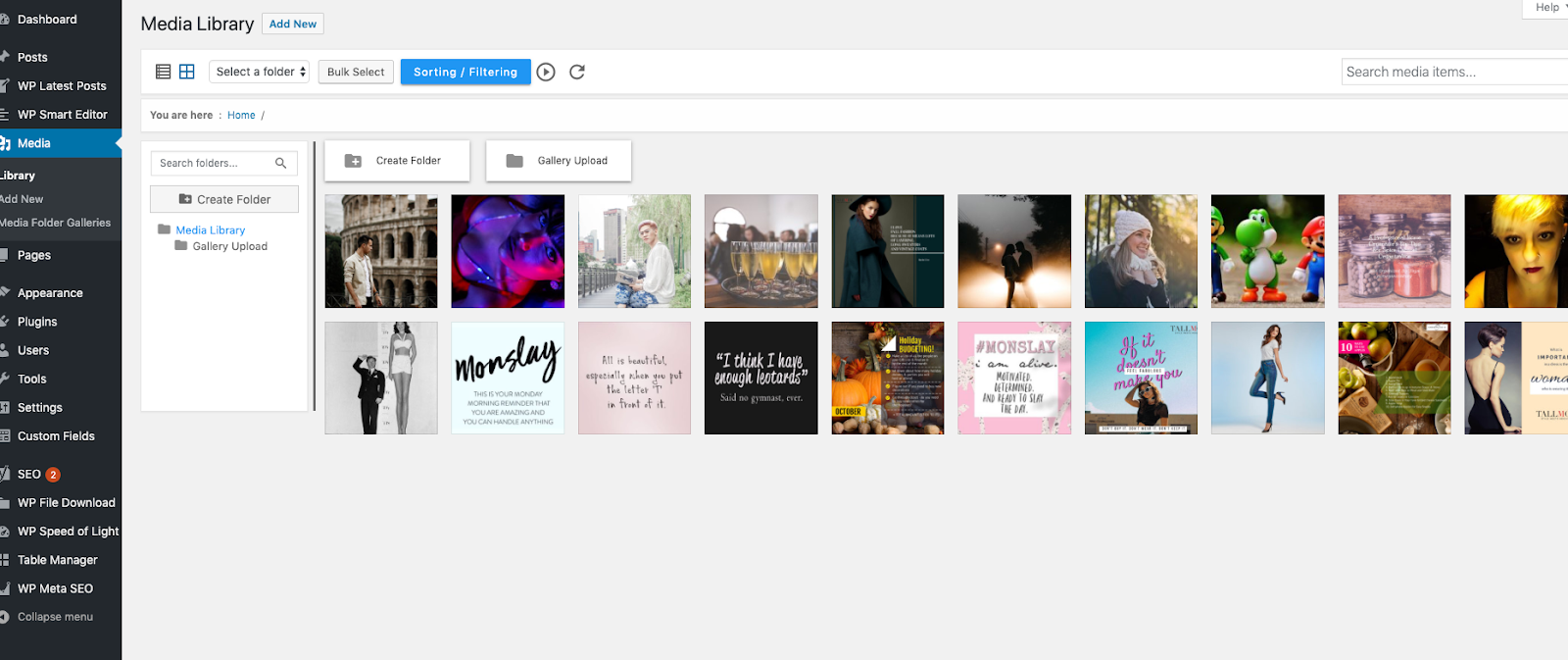
Task: Click the Collapse menu arrow icon
Action: point(4,617)
